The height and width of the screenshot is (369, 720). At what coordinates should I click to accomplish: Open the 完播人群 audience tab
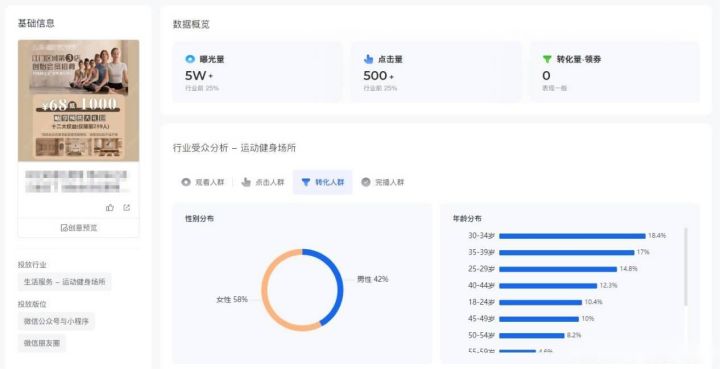[382, 182]
